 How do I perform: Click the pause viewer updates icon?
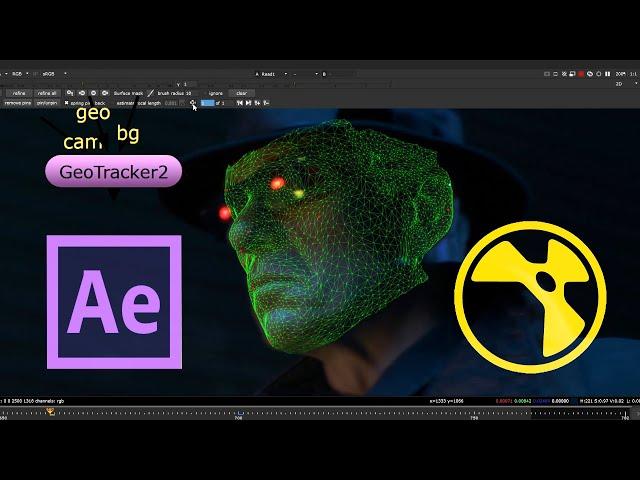pyautogui.click(x=607, y=74)
